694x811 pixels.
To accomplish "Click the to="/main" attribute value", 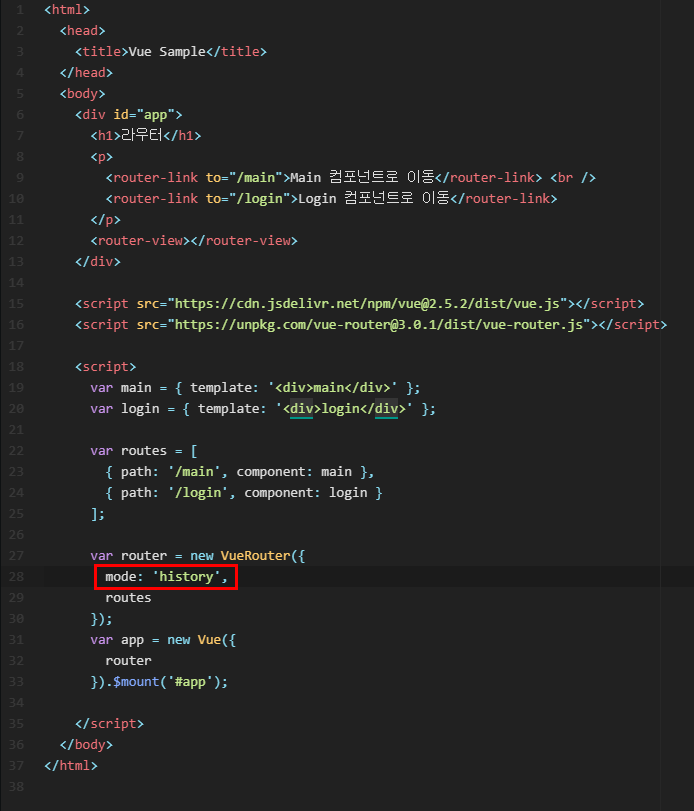I will pos(244,178).
